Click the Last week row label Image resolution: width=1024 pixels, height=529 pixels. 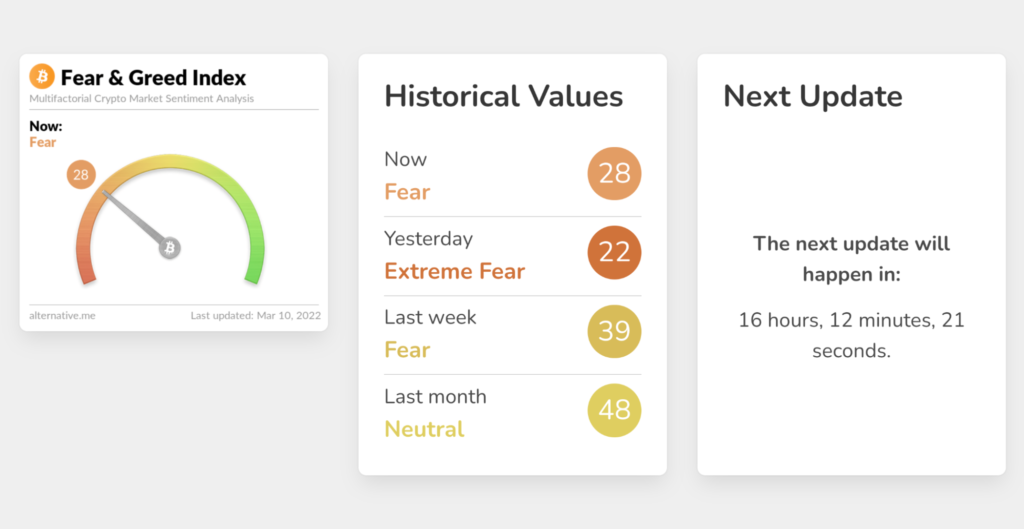tap(430, 317)
